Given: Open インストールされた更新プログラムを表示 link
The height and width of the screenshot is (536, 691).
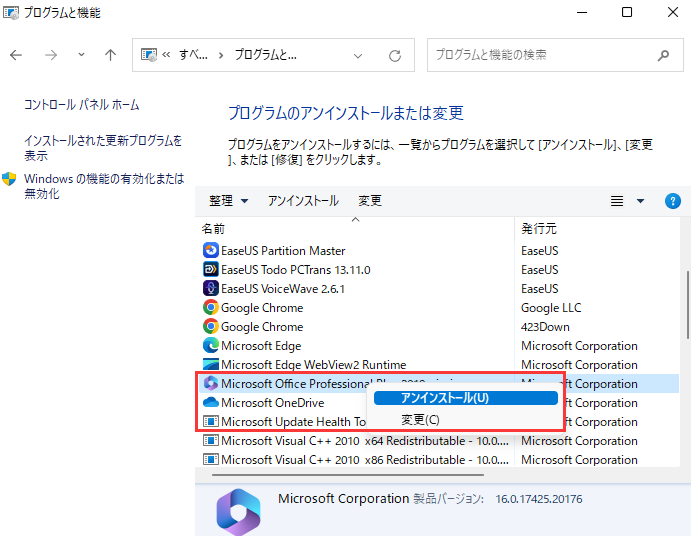Looking at the screenshot, I should [103, 148].
